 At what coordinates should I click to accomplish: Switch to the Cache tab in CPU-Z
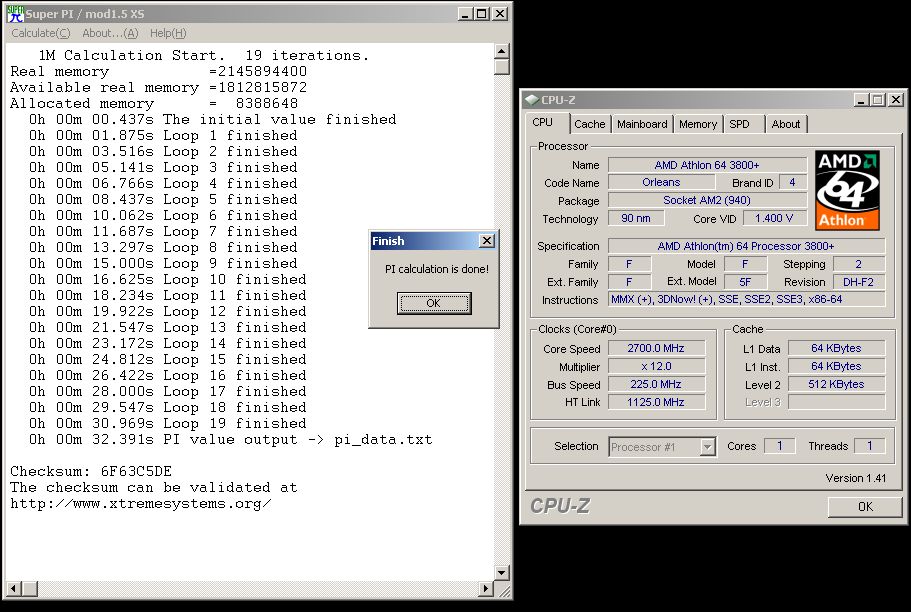[x=589, y=124]
